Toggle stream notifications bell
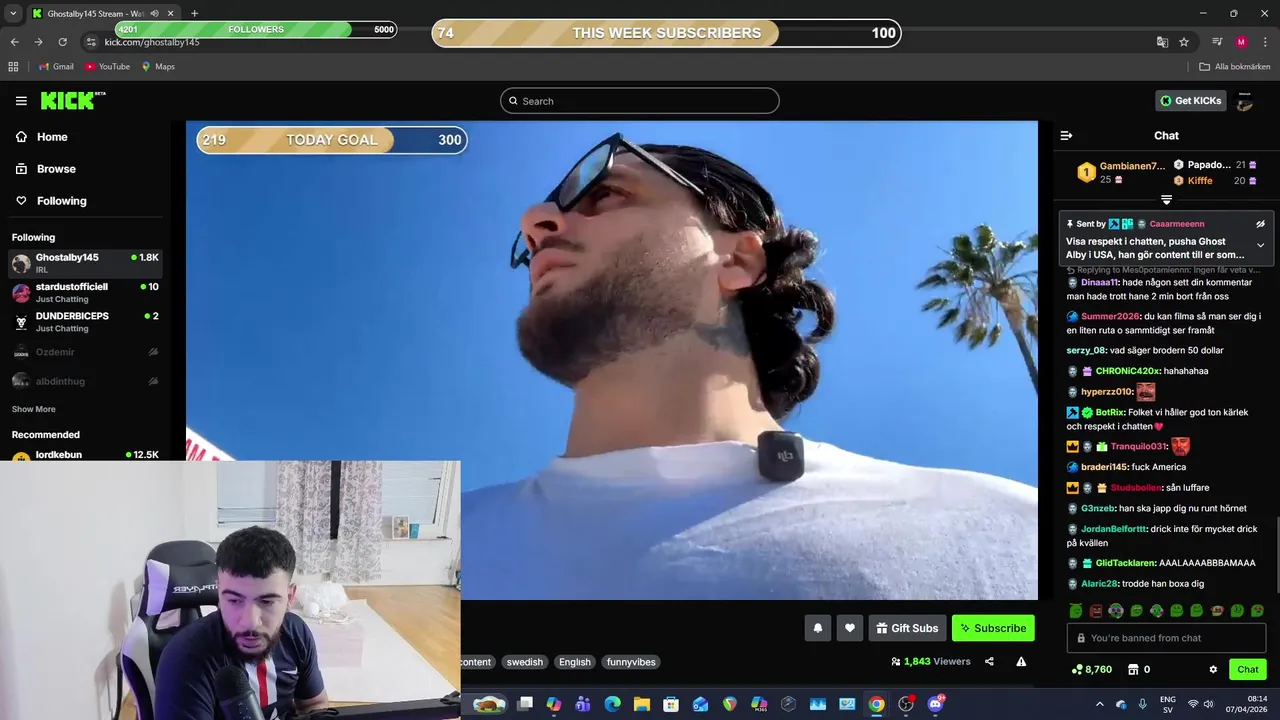This screenshot has height=720, width=1280. pyautogui.click(x=818, y=628)
